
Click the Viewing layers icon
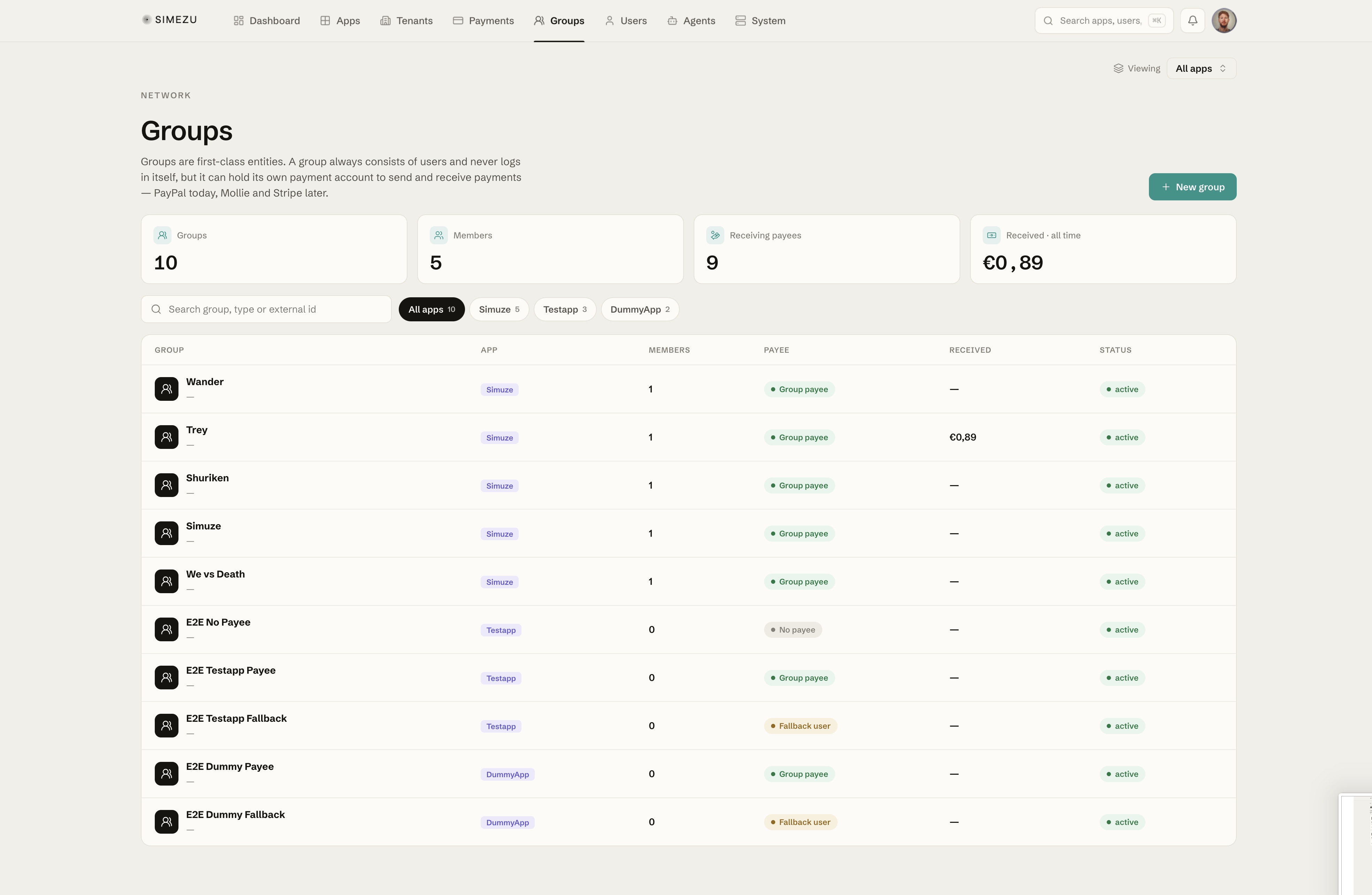pos(1118,69)
